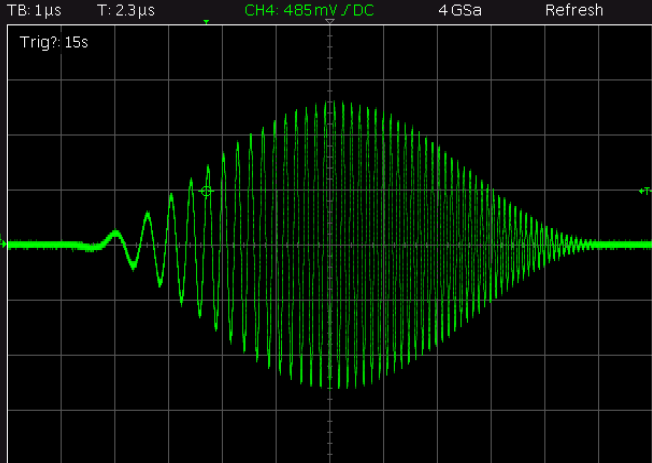The height and width of the screenshot is (463, 652).
Task: Click the flat baseline trace before the burst
Action: tap(50, 244)
